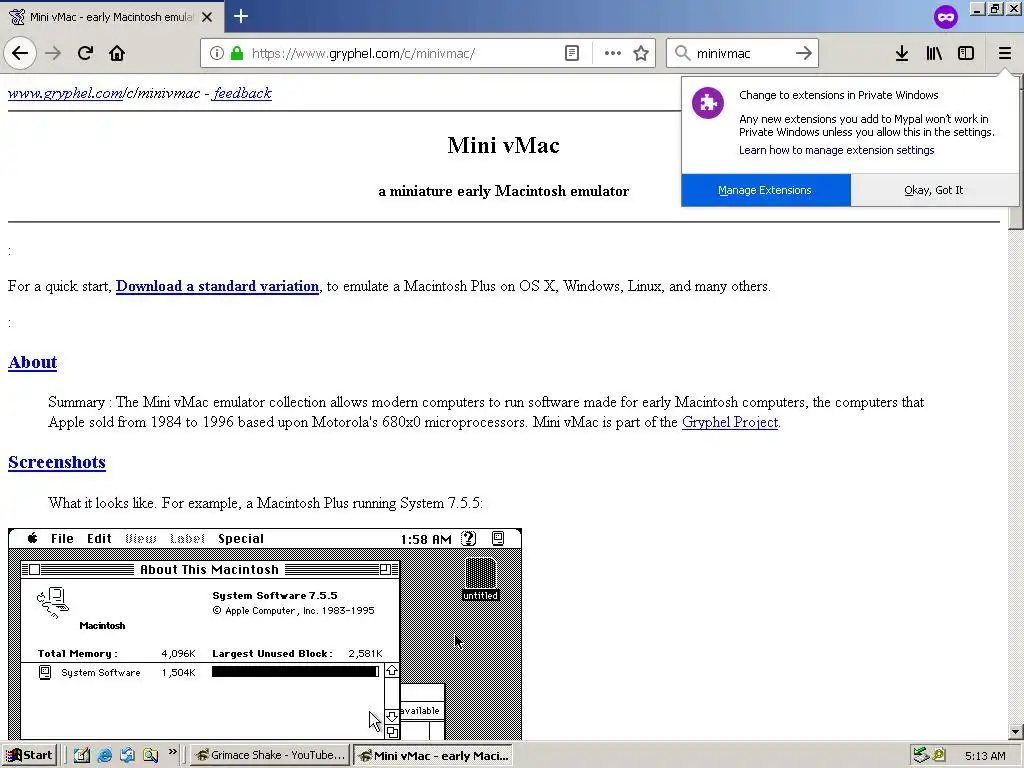Open the downloads panel
This screenshot has height=768, width=1024.
[x=902, y=53]
